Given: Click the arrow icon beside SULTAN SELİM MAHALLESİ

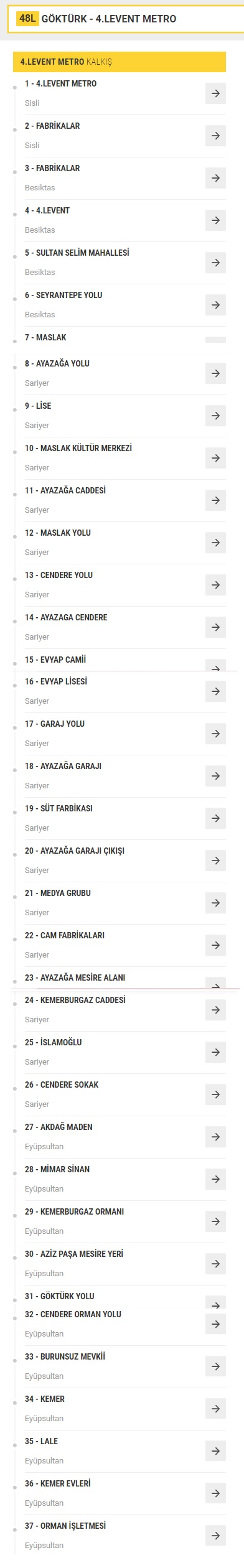Looking at the screenshot, I should pos(215,263).
